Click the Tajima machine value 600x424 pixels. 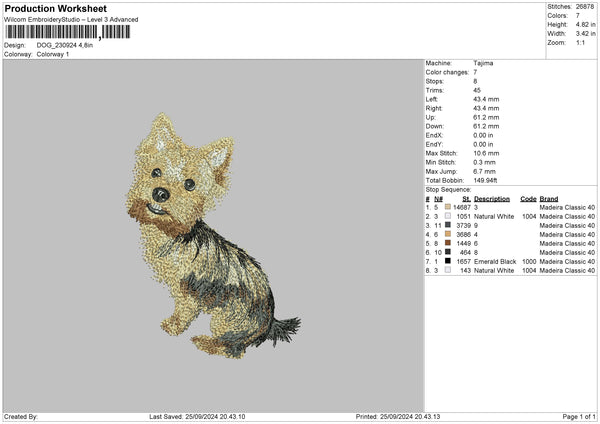coord(483,63)
